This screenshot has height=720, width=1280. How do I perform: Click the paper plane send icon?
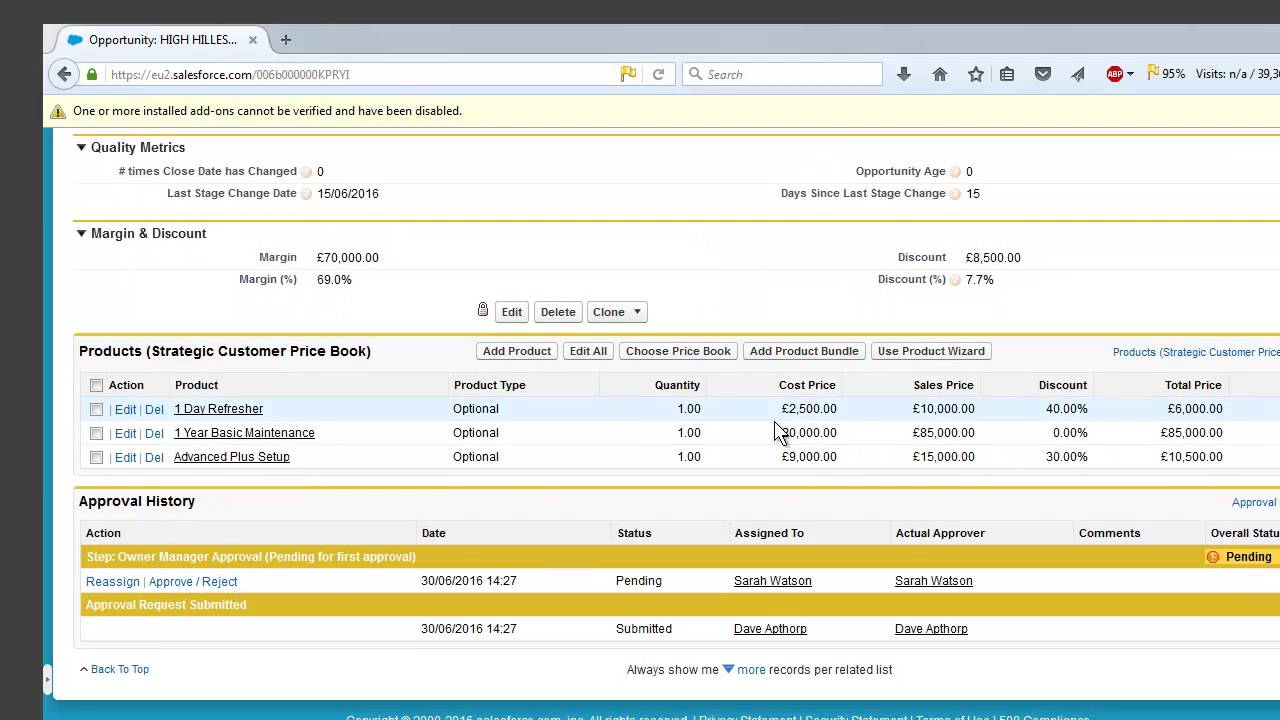1078,74
